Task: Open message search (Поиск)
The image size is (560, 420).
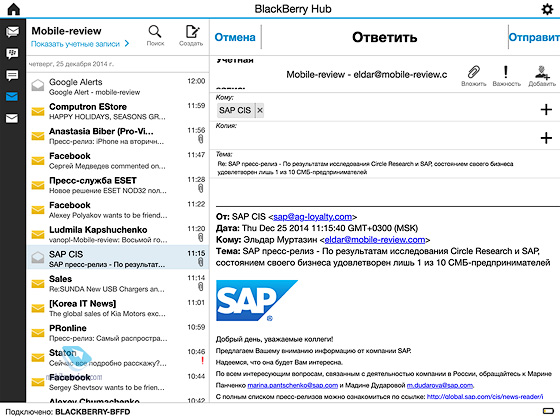Action: [x=155, y=36]
